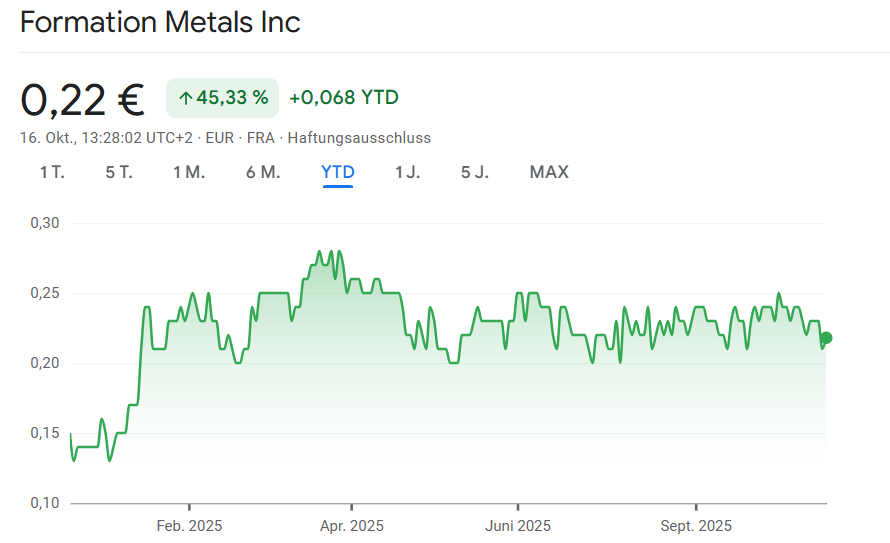Open the 5J. five-year chart view
The width and height of the screenshot is (890, 543).
coord(475,172)
